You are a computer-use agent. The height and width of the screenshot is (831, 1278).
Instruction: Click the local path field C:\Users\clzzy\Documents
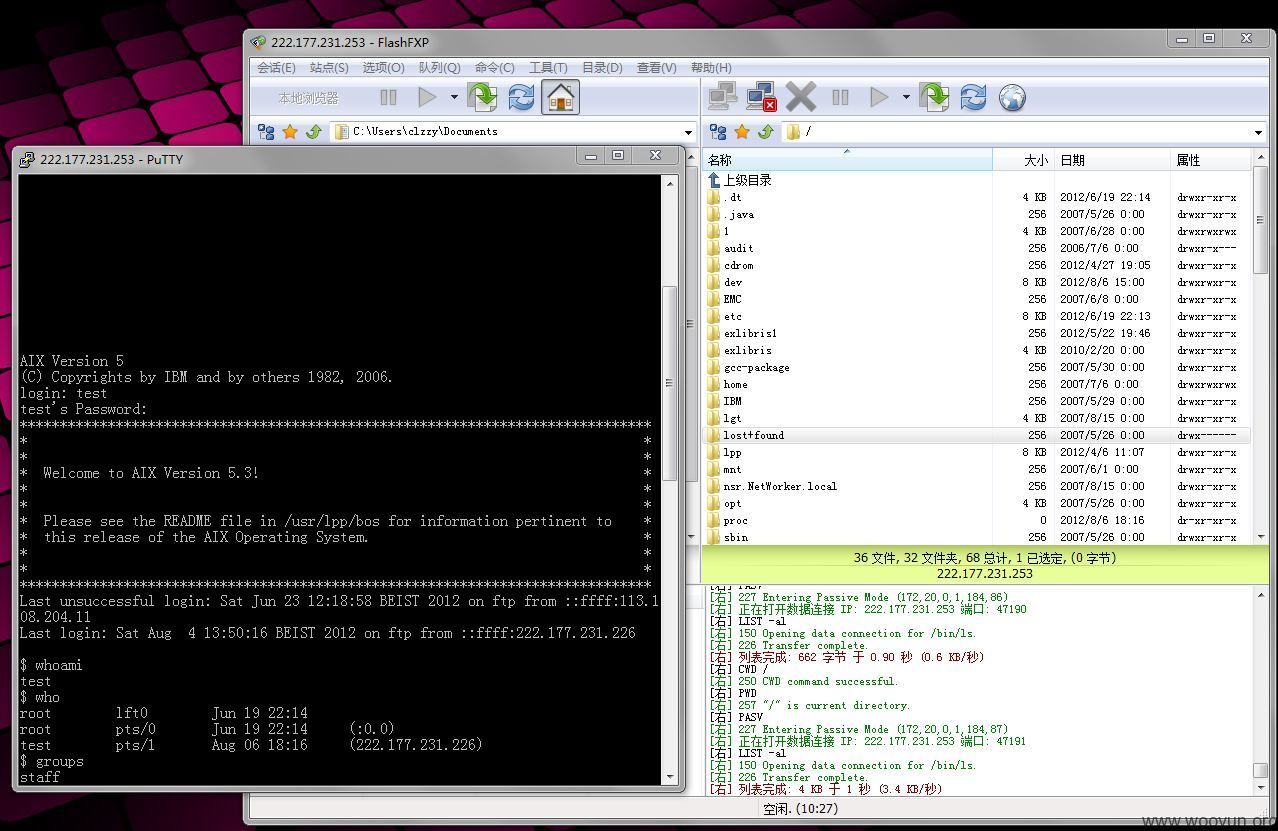tap(514, 131)
